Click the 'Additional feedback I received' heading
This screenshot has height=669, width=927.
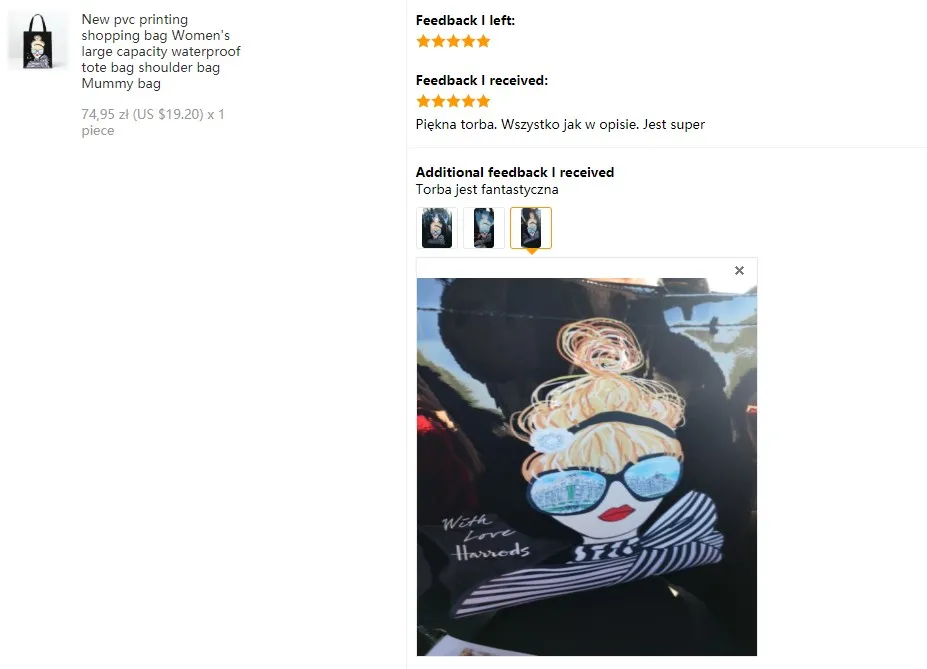[x=514, y=173]
